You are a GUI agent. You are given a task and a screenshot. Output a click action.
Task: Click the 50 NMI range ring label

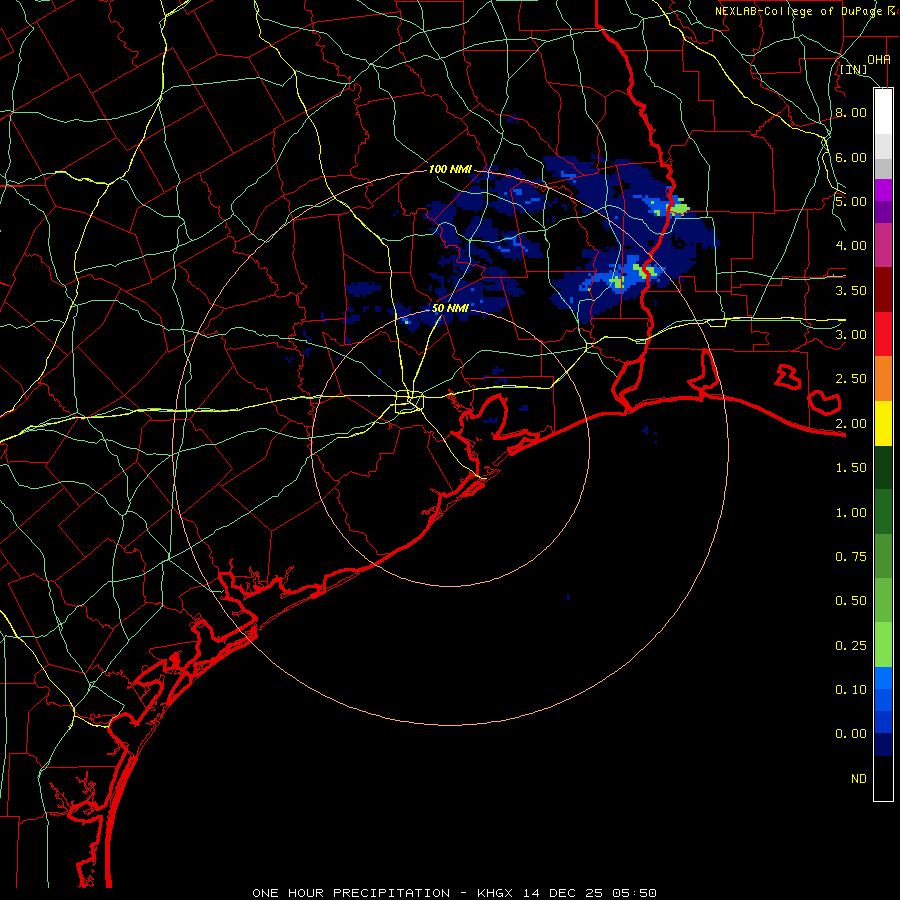pos(450,308)
